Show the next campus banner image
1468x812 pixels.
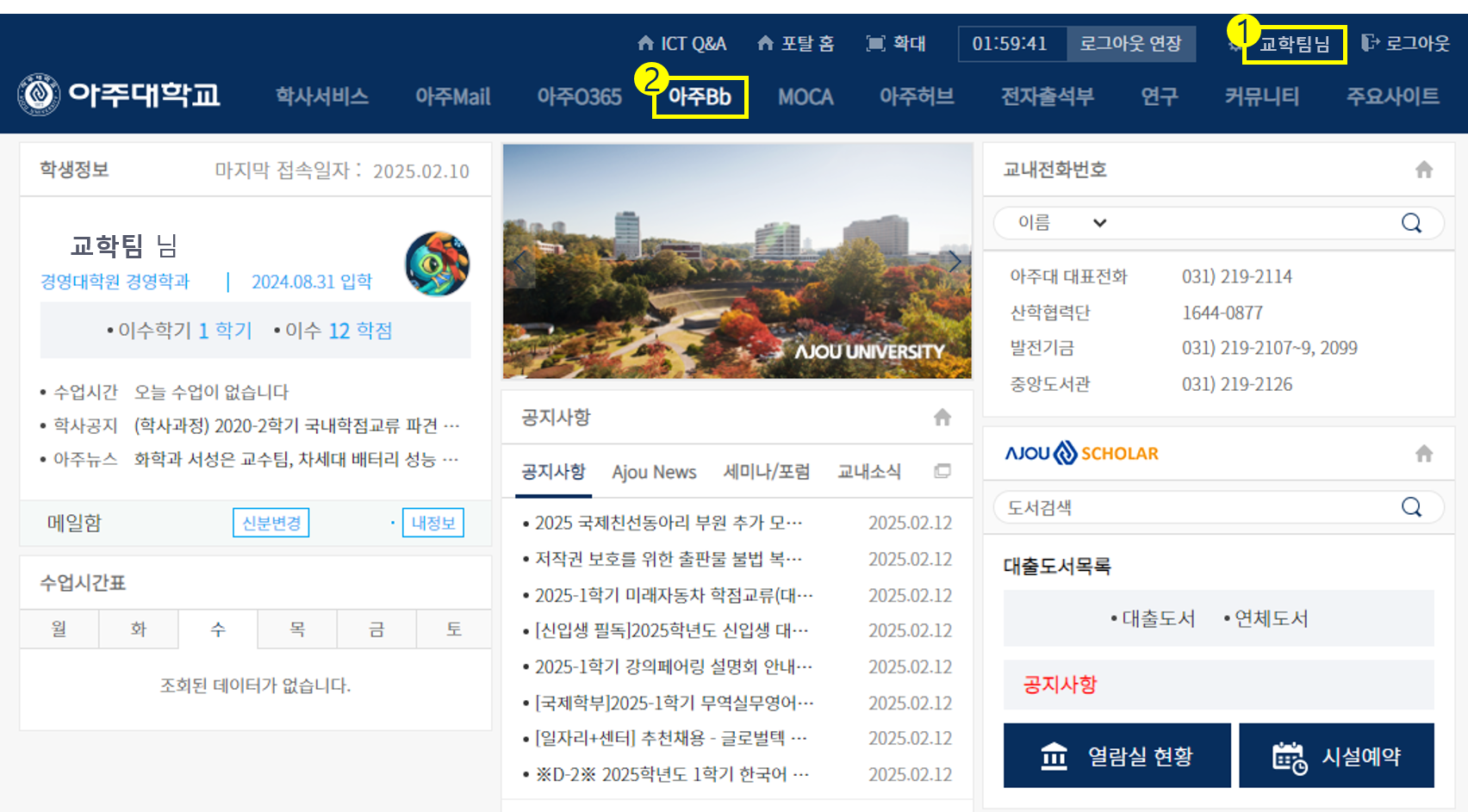tap(954, 261)
